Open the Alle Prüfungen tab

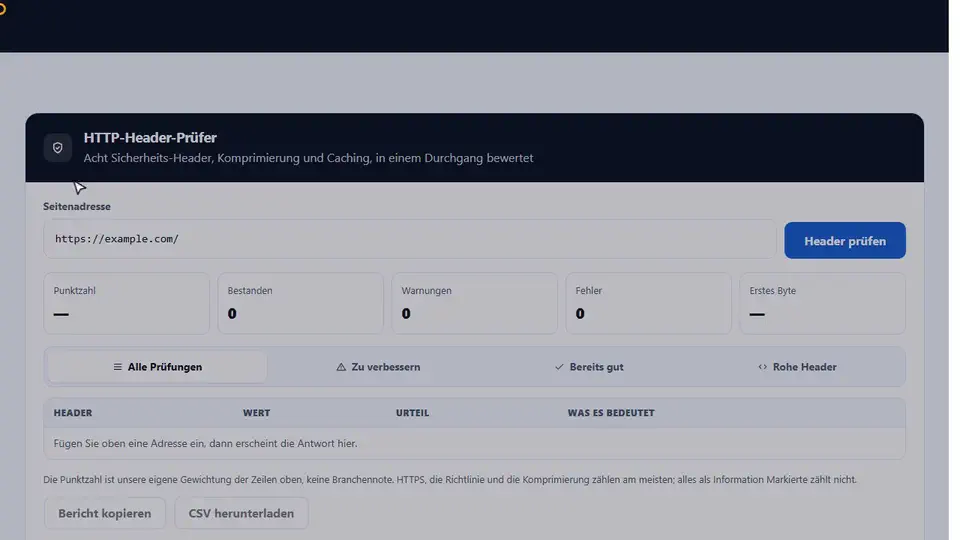pos(157,367)
